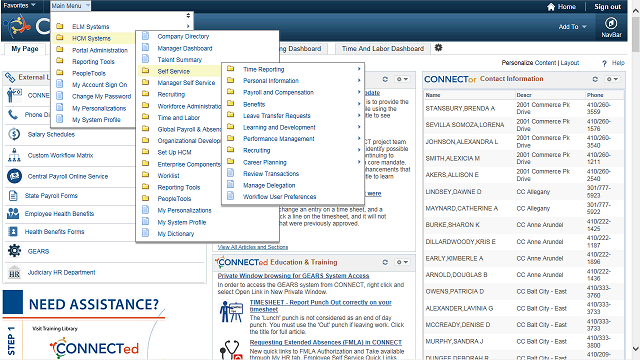Viewport: 640px width, 360px height.
Task: Select My Account Sign On entry
Action: pyautogui.click(x=100, y=85)
